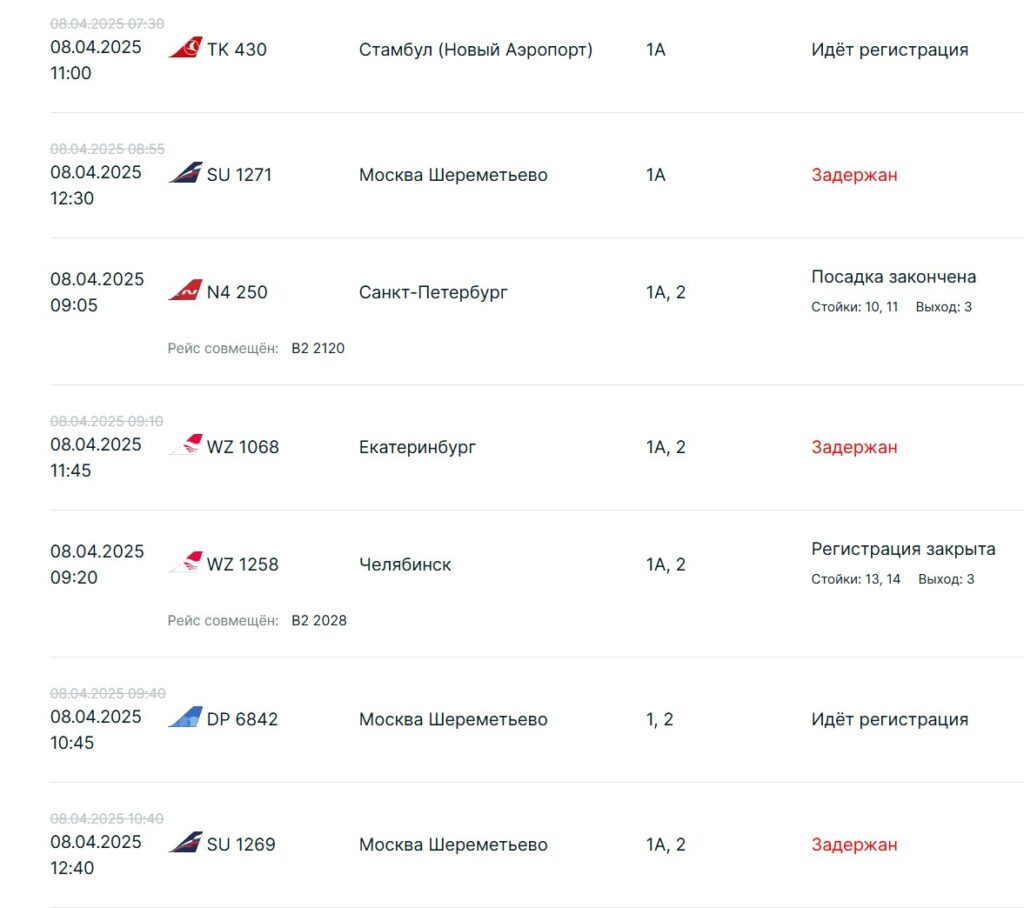The width and height of the screenshot is (1024, 908).
Task: Click the Челябинск destination text
Action: [x=405, y=565]
